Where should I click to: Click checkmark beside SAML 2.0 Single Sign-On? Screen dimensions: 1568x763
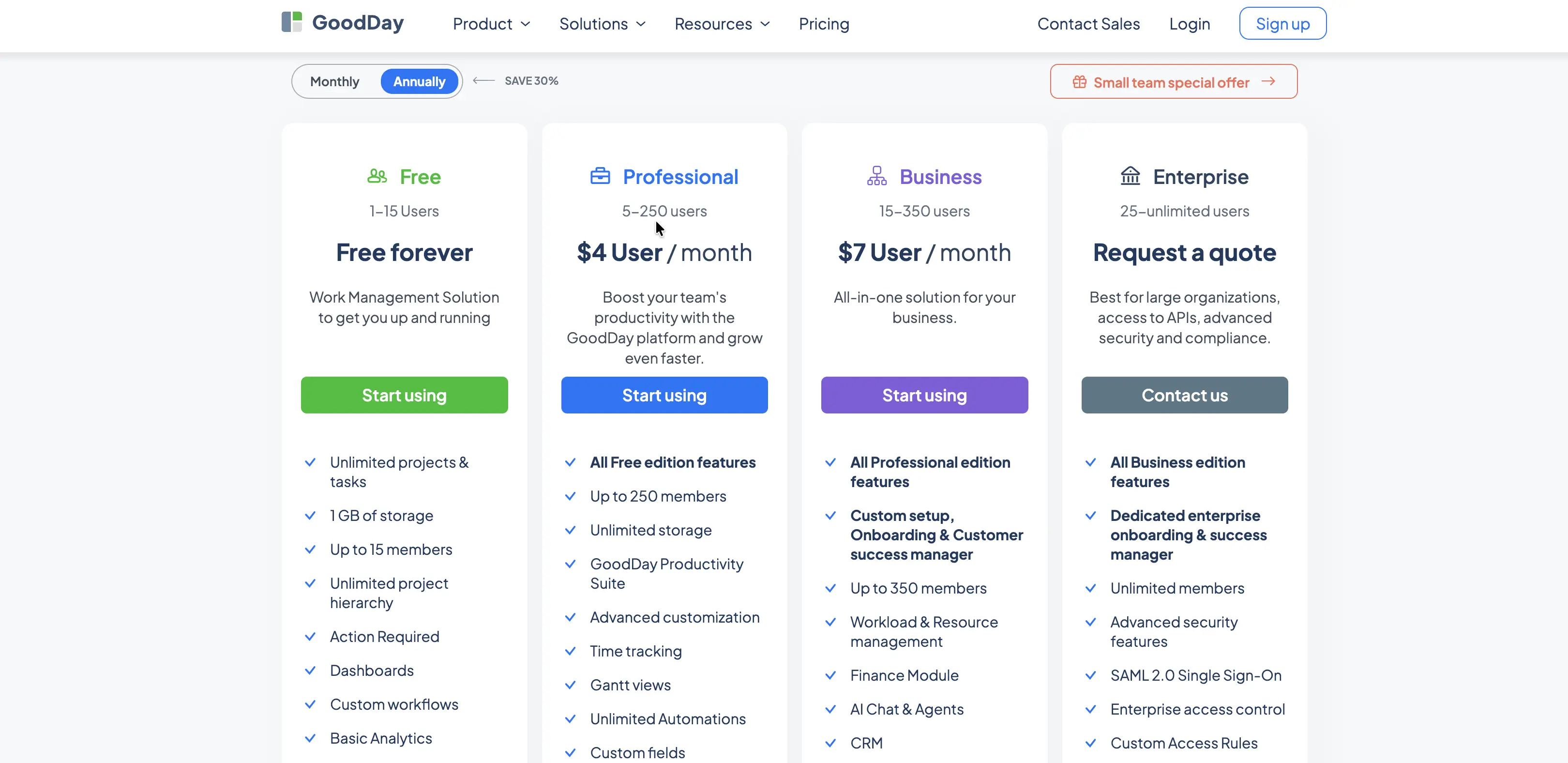1091,675
